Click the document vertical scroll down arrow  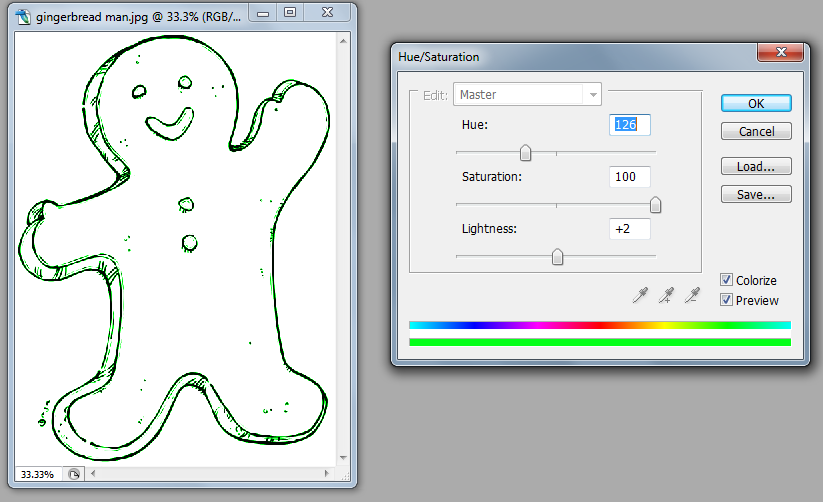343,458
